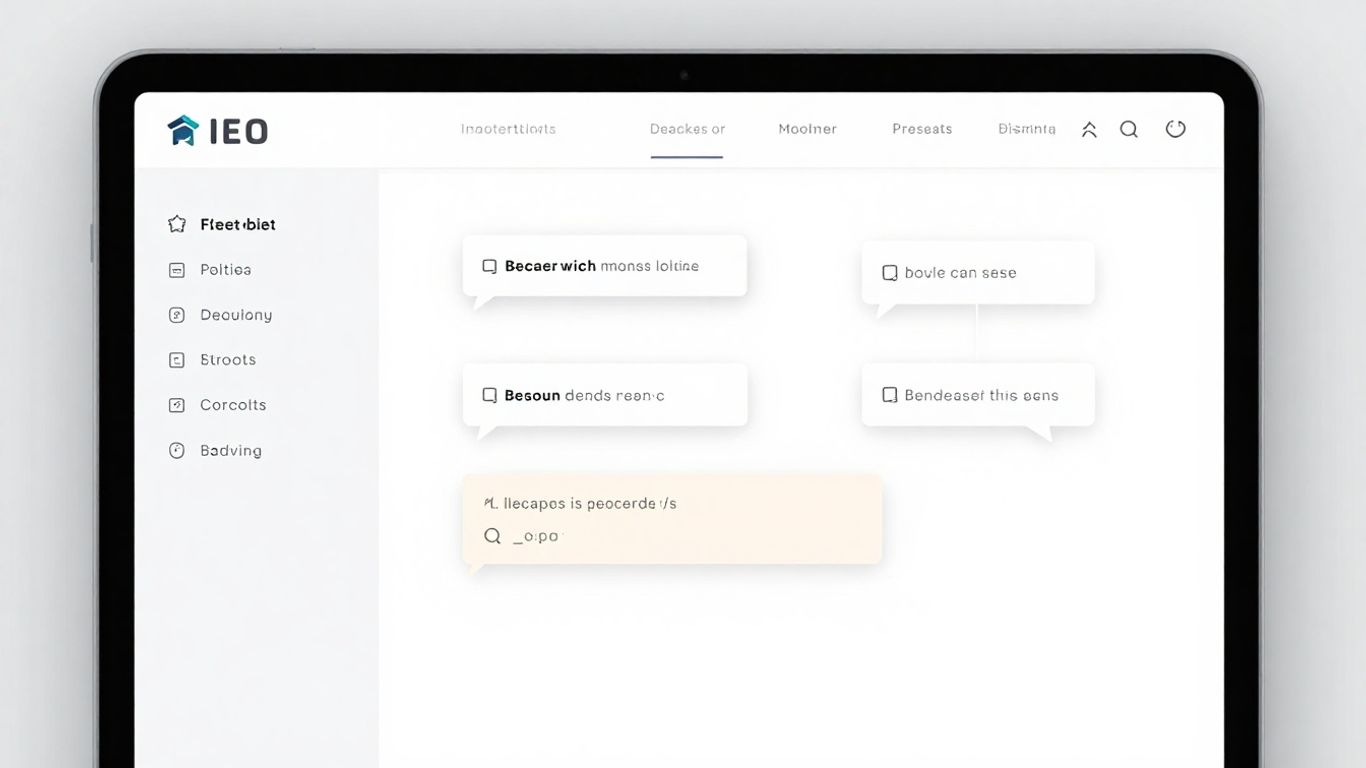Viewport: 1366px width, 768px height.
Task: Click the header search magnifier icon
Action: (1129, 129)
